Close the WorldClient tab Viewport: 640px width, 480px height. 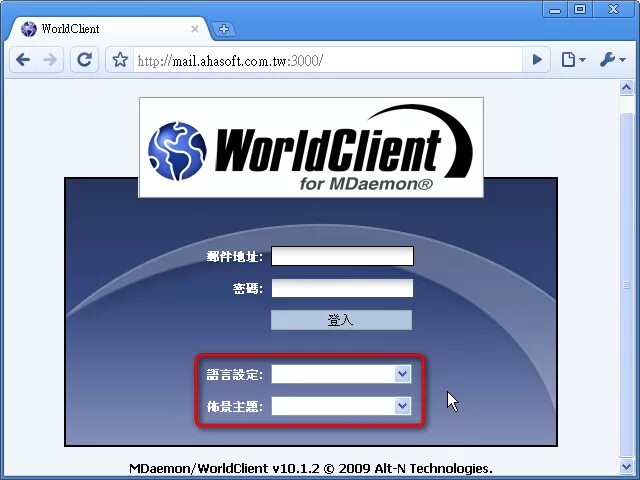tap(195, 29)
